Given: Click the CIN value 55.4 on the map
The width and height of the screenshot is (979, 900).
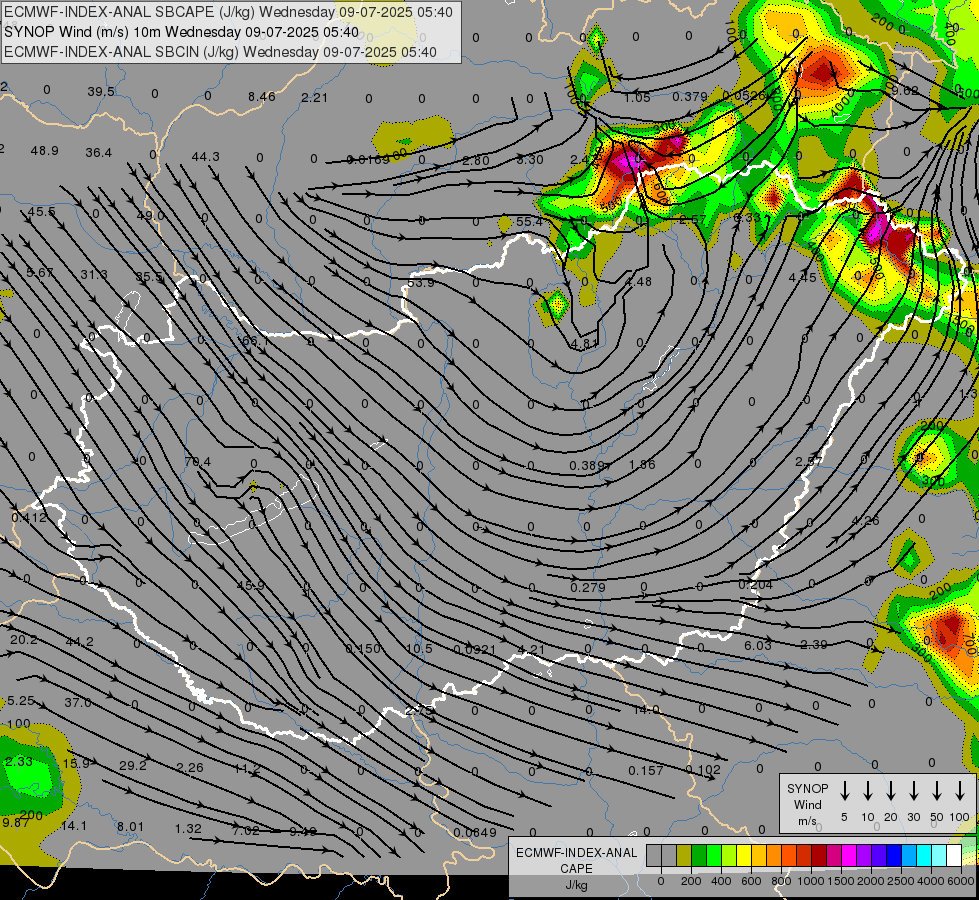Looking at the screenshot, I should [x=529, y=222].
